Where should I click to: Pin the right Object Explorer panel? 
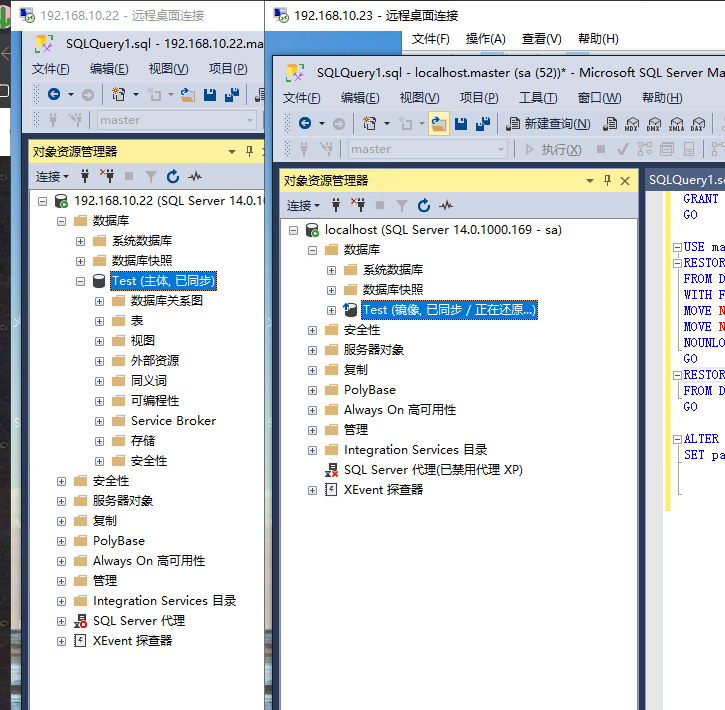tap(608, 181)
